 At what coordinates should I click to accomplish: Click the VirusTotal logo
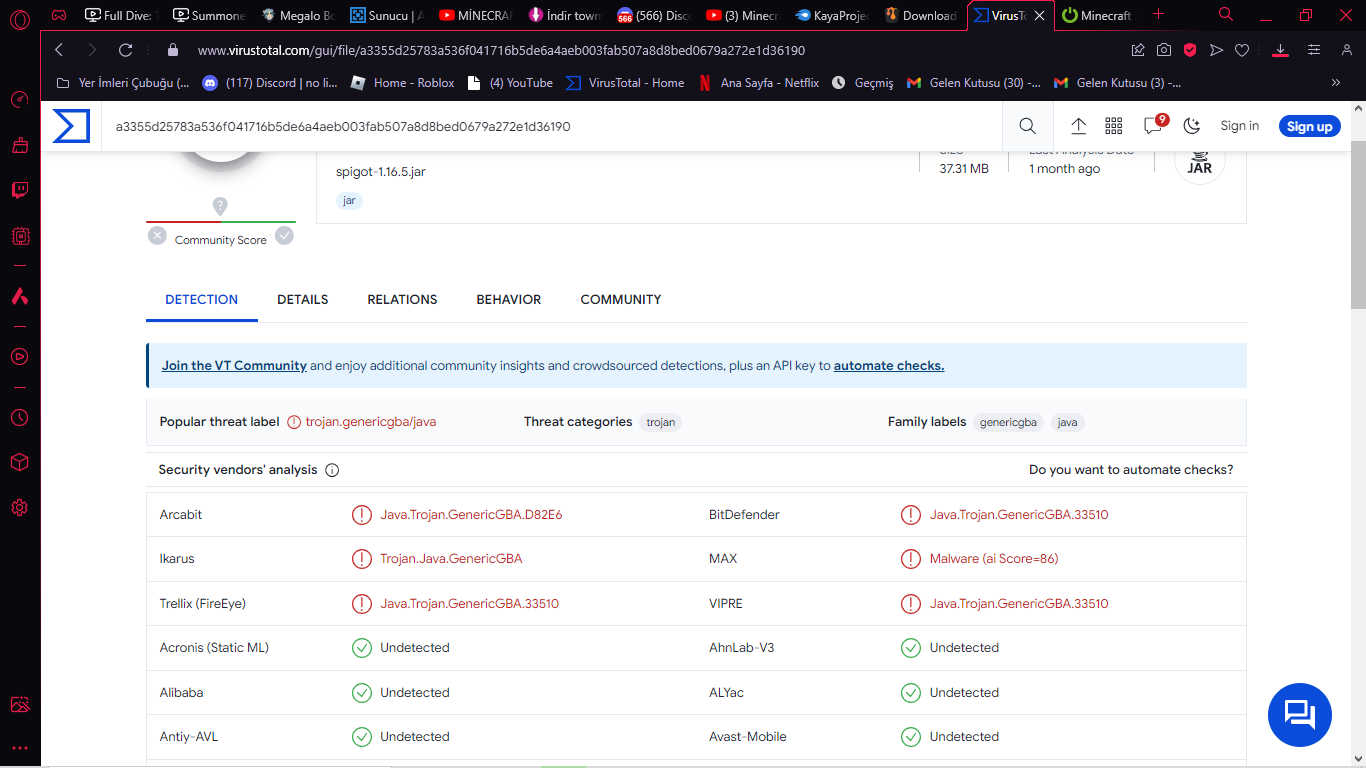pyautogui.click(x=71, y=126)
